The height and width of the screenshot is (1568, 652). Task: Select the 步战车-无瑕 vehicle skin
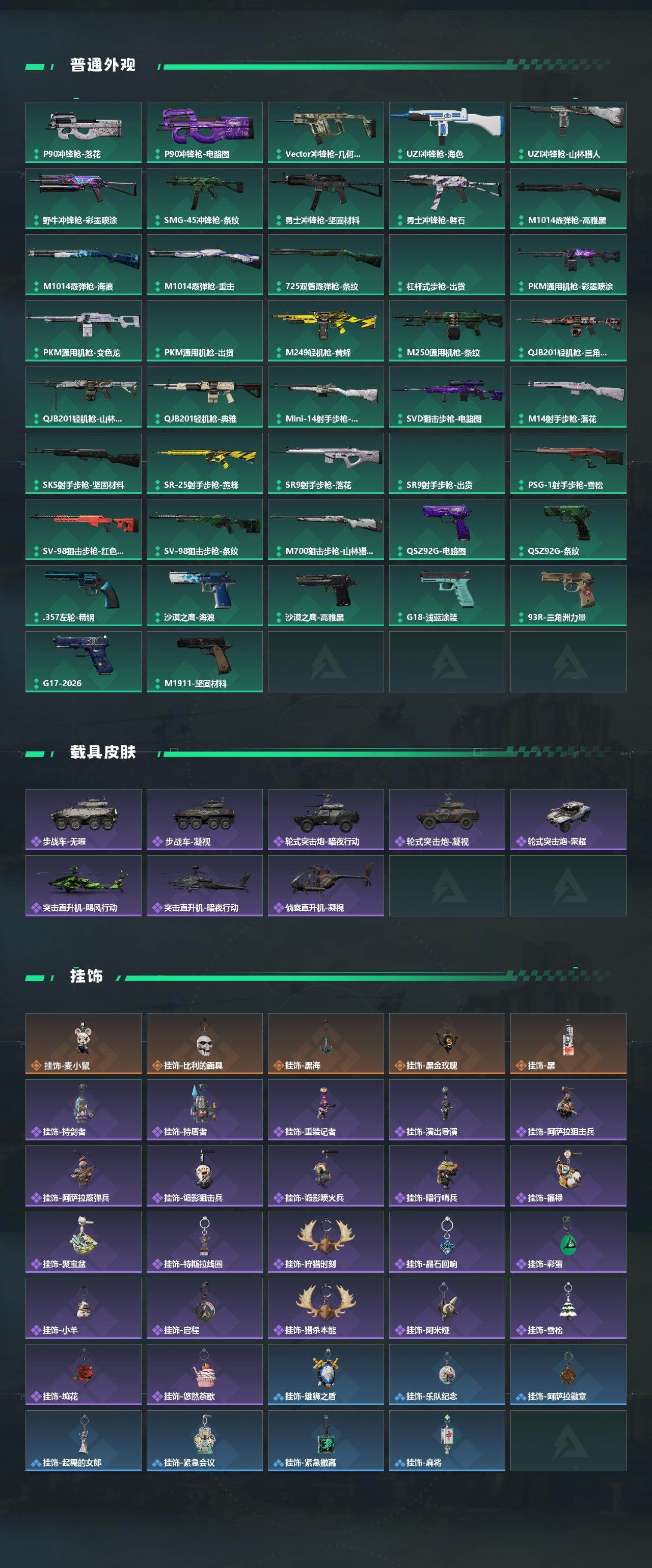84,819
